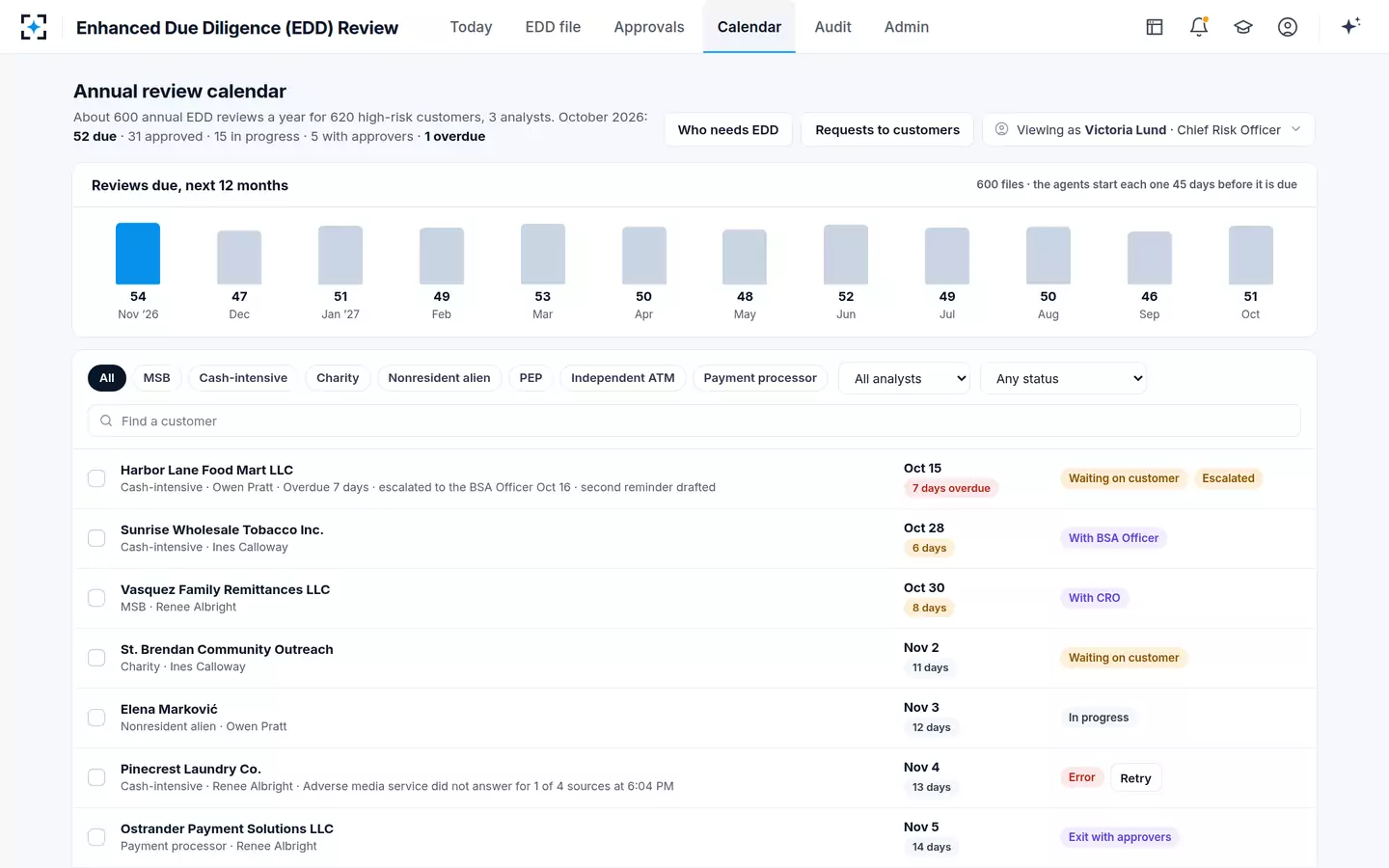Screen dimensions: 1389x868
Task: Open the EDD file tab
Action: 553,27
